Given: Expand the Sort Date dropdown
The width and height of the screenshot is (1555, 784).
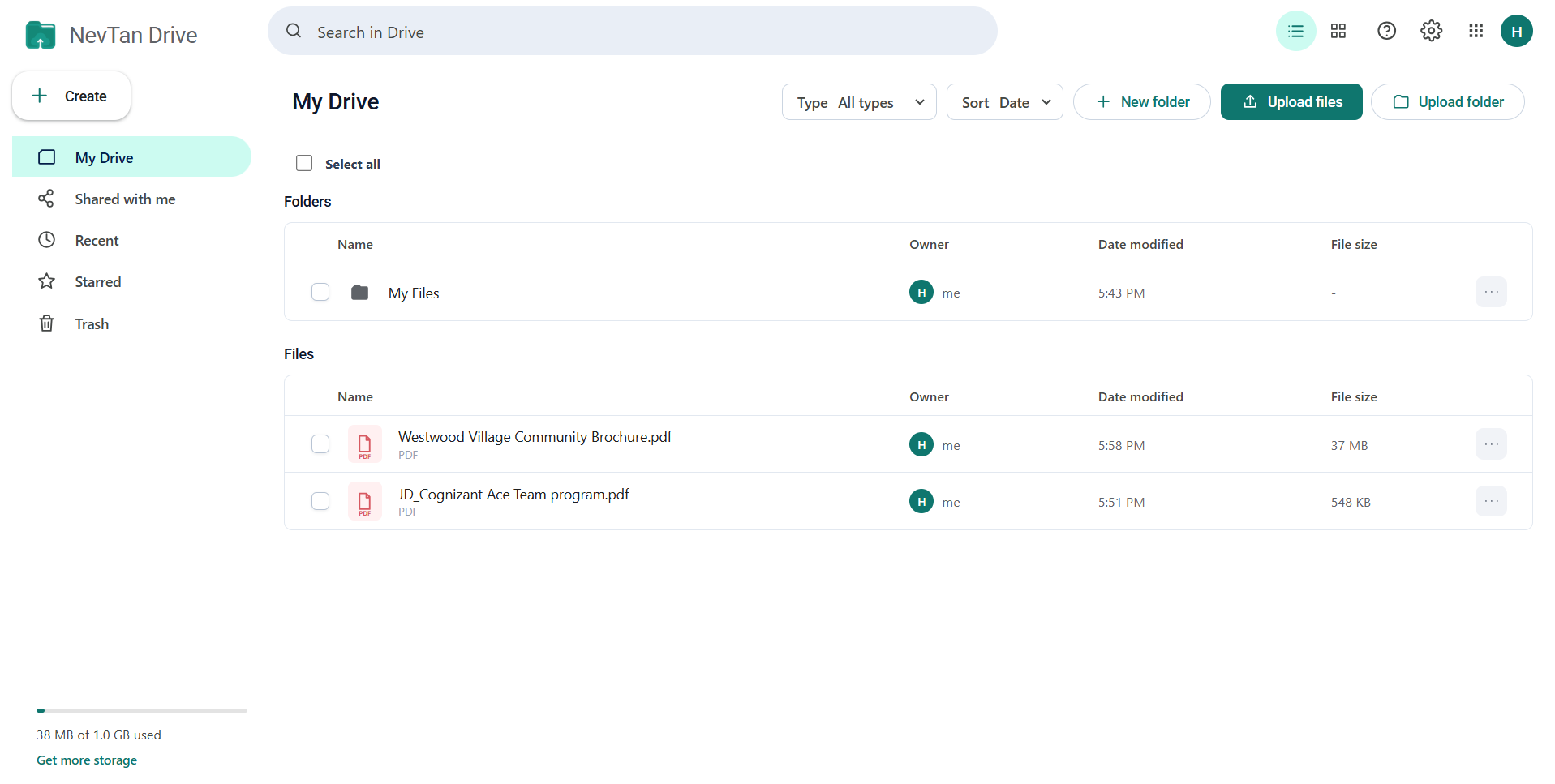Looking at the screenshot, I should (x=1004, y=102).
